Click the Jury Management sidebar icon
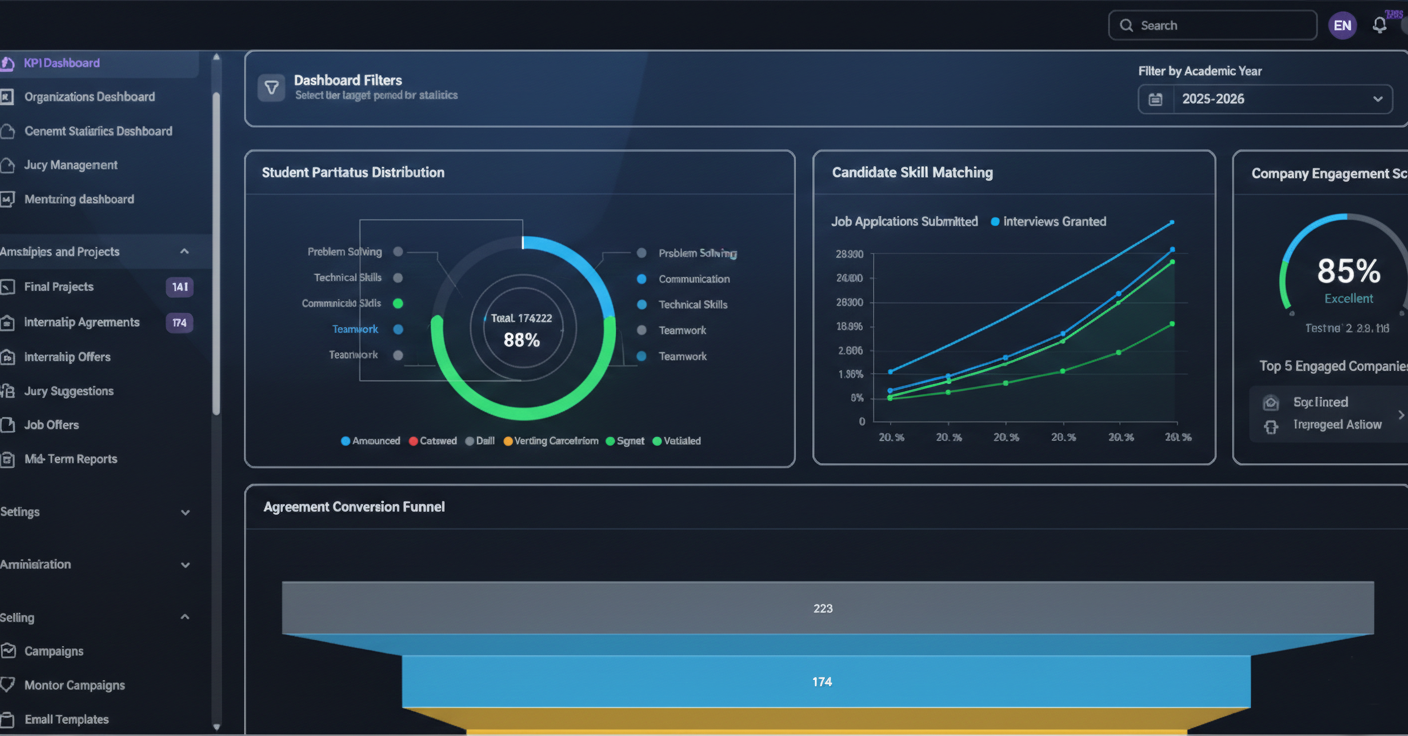The height and width of the screenshot is (736, 1408). point(7,164)
